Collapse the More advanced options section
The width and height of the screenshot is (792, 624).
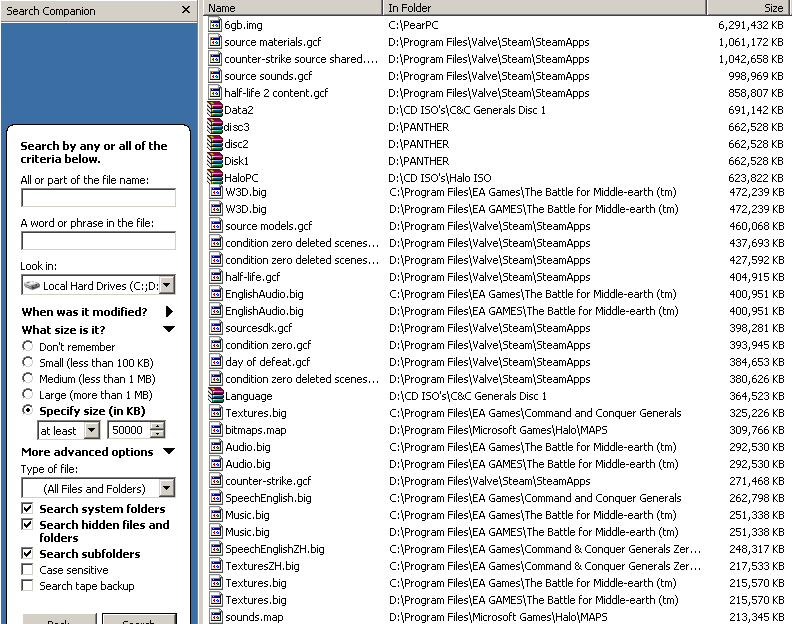[x=169, y=451]
